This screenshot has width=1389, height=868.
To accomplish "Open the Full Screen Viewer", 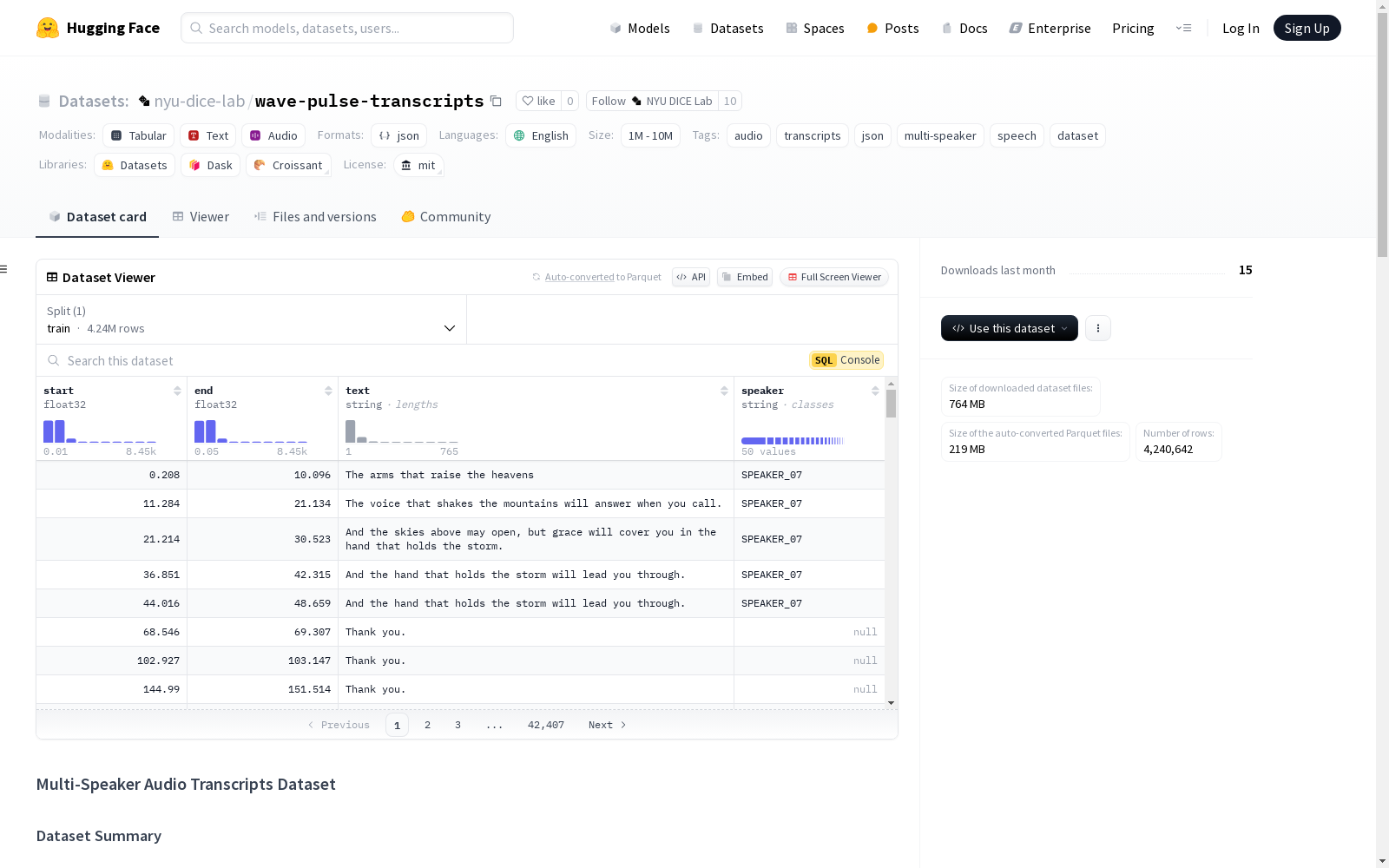I will tap(834, 277).
